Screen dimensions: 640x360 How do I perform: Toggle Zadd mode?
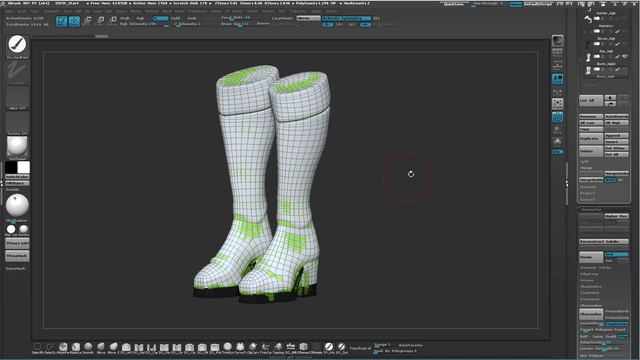click(176, 18)
